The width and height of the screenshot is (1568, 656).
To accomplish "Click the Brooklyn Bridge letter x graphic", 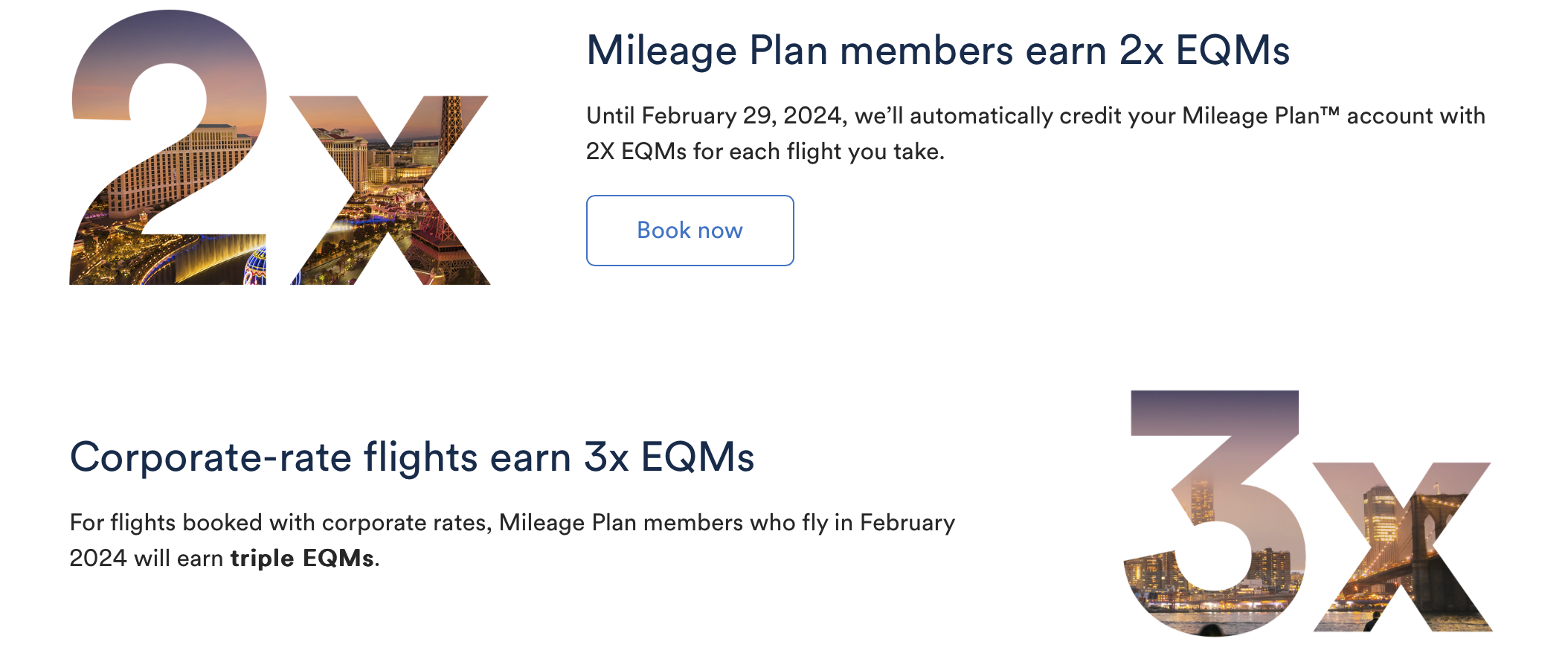I will [x=1401, y=547].
